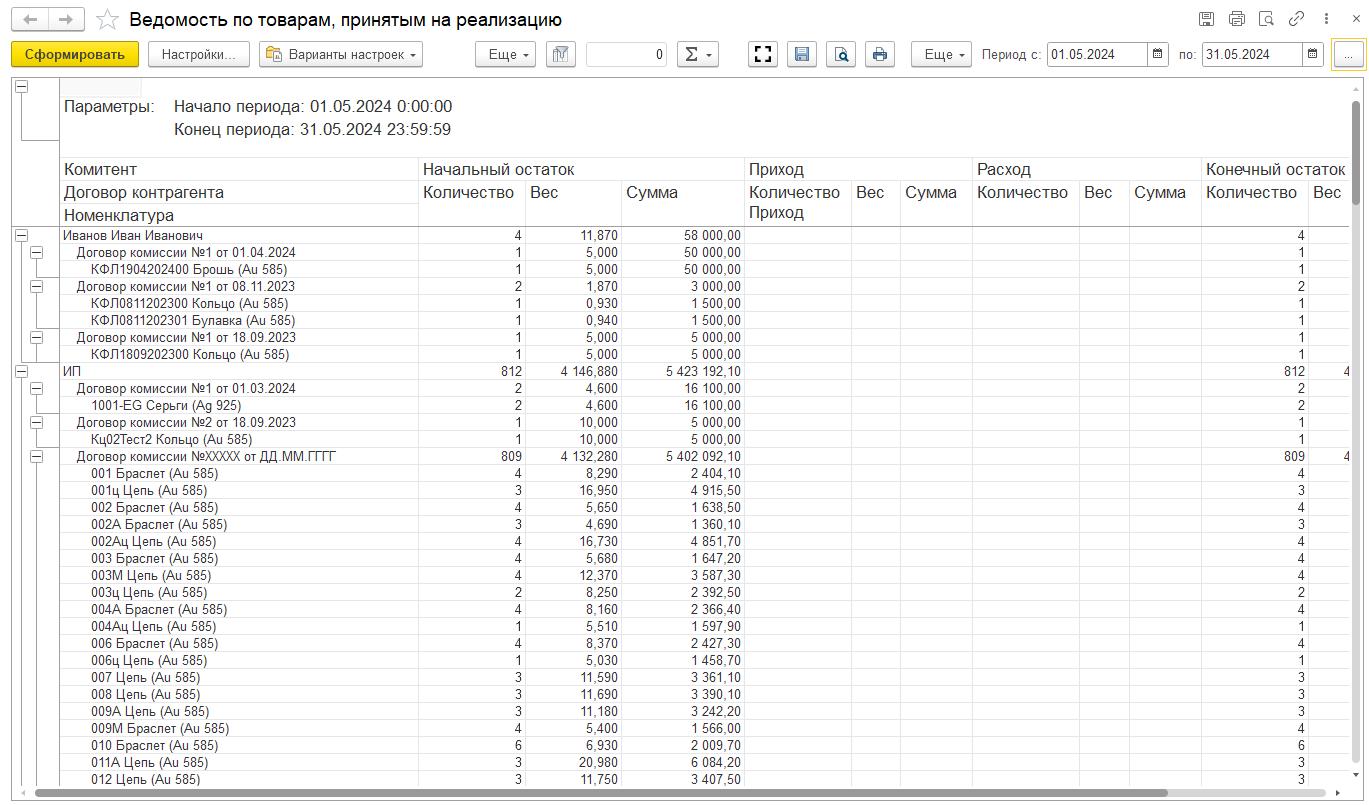Get link to report with chain icon
Image resolution: width=1369 pixels, height=805 pixels.
click(1297, 19)
